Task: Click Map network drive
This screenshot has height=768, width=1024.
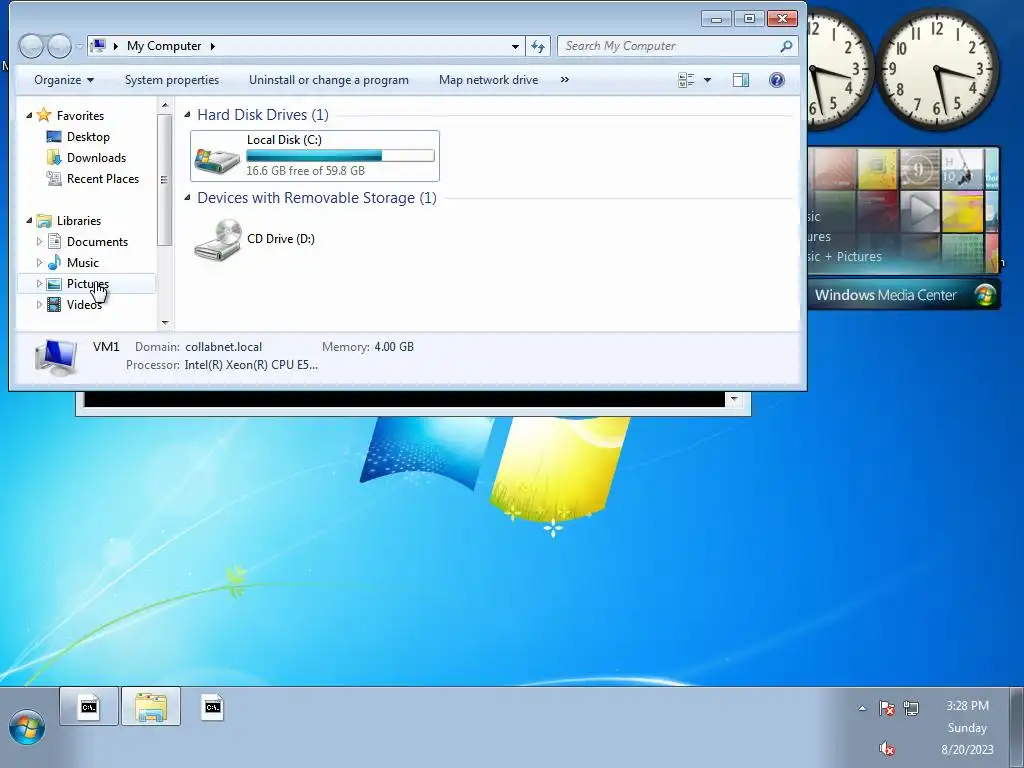Action: click(488, 80)
